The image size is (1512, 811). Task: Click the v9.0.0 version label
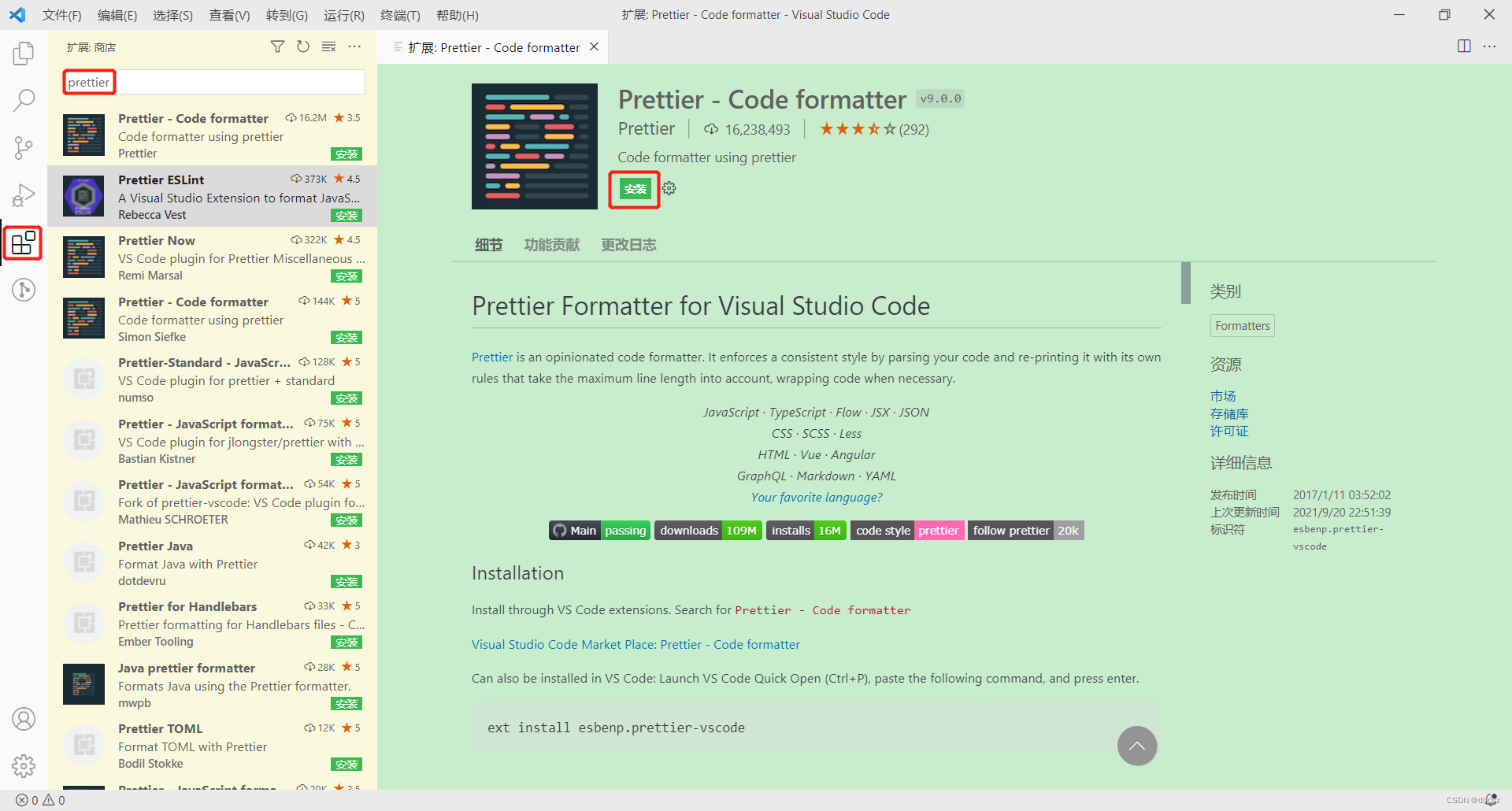[940, 98]
